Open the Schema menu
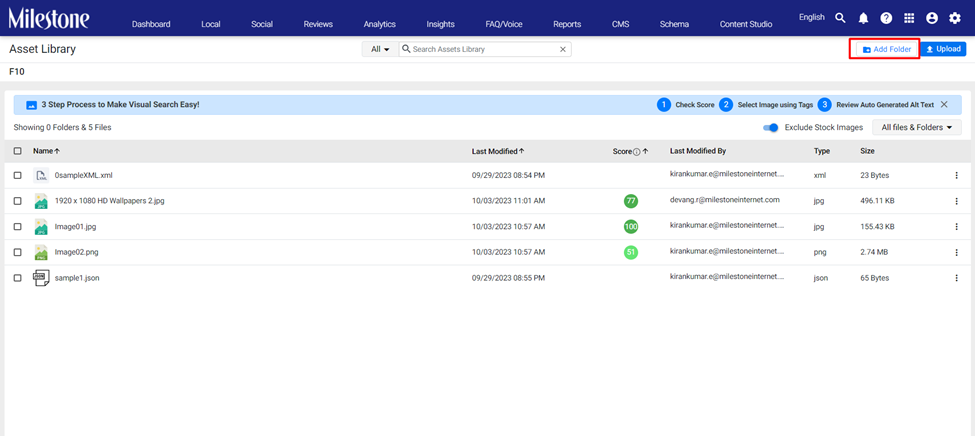 [x=675, y=24]
